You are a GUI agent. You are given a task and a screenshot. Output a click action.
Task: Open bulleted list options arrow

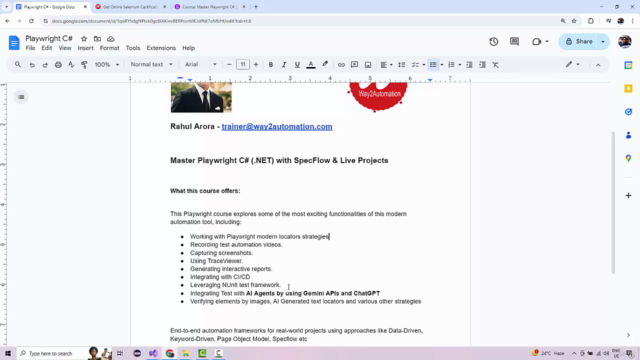(442, 65)
